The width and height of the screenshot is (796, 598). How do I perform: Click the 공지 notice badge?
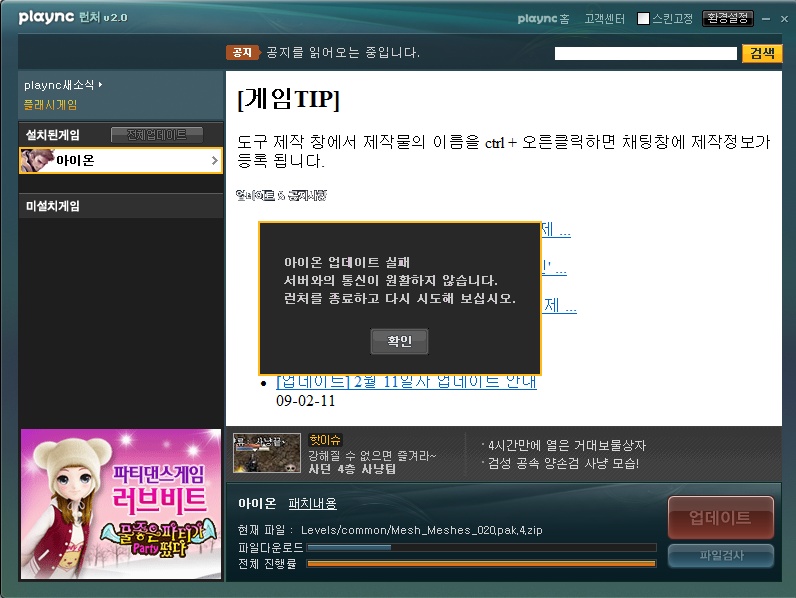click(x=242, y=52)
